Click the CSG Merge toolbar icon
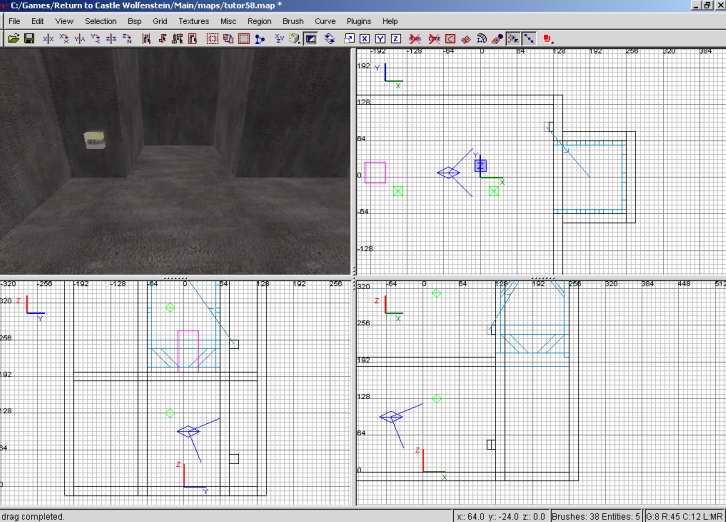The height and width of the screenshot is (522, 726). [x=244, y=39]
